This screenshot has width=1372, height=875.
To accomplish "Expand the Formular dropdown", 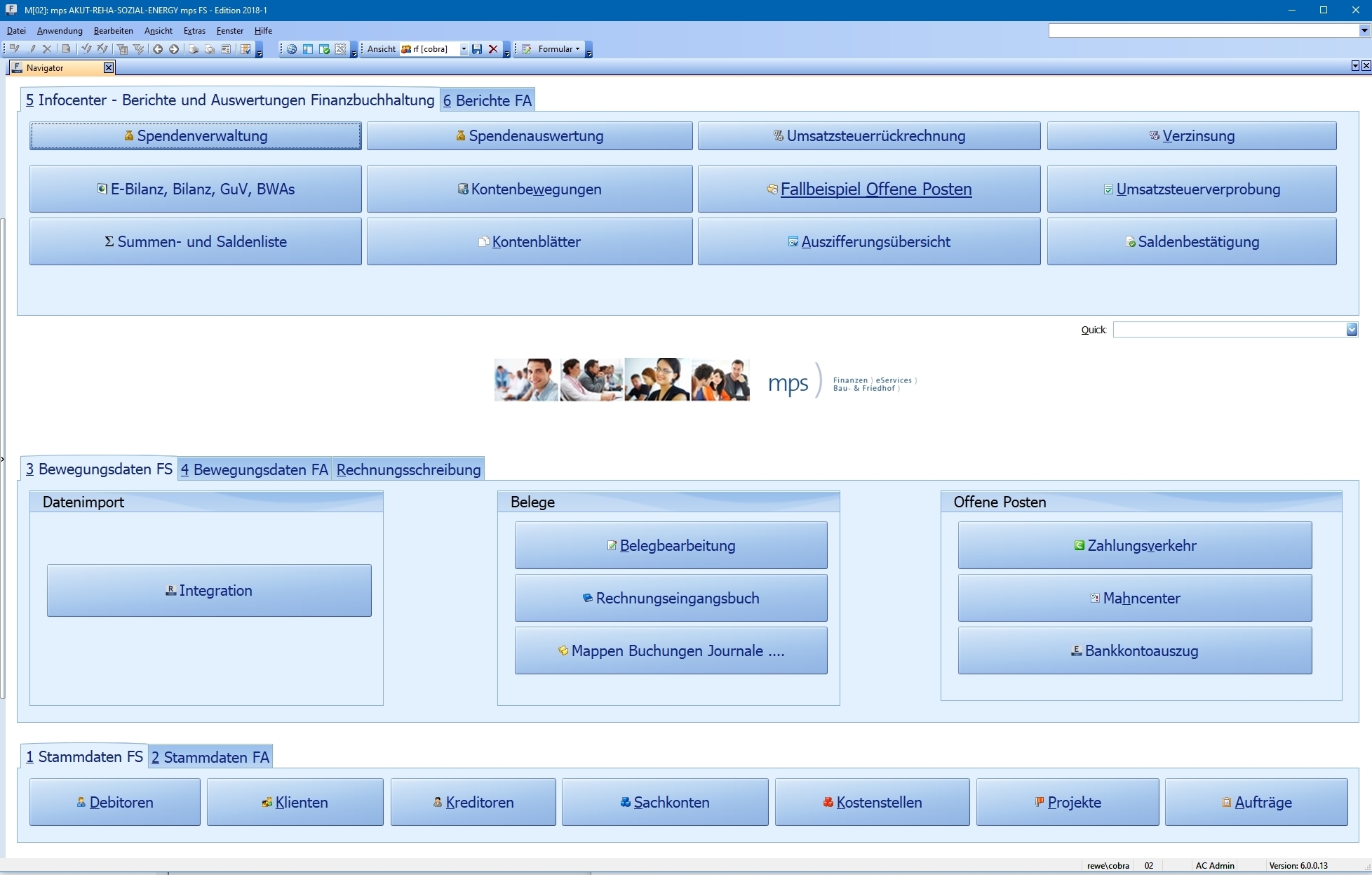I will pos(577,49).
